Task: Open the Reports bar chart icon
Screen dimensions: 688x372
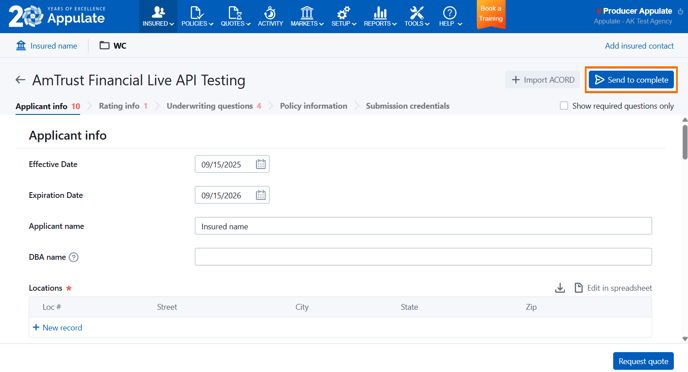Action: pyautogui.click(x=380, y=12)
